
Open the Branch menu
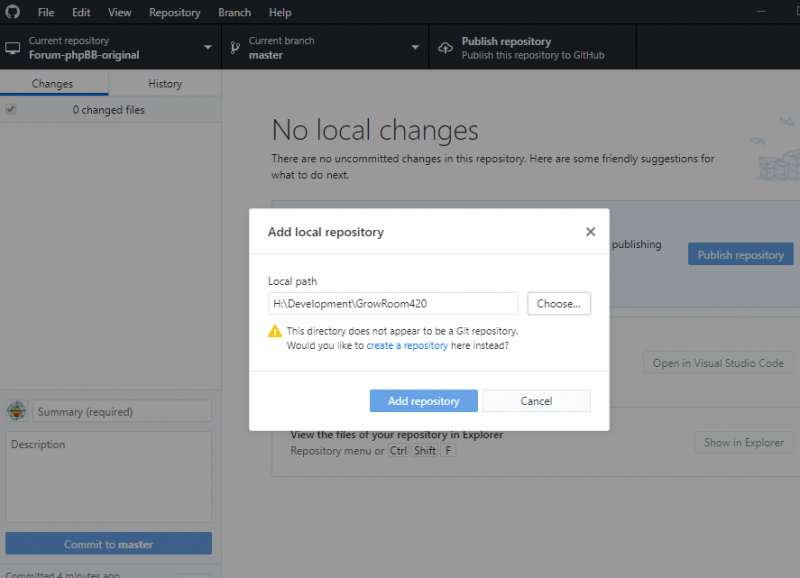pyautogui.click(x=234, y=12)
